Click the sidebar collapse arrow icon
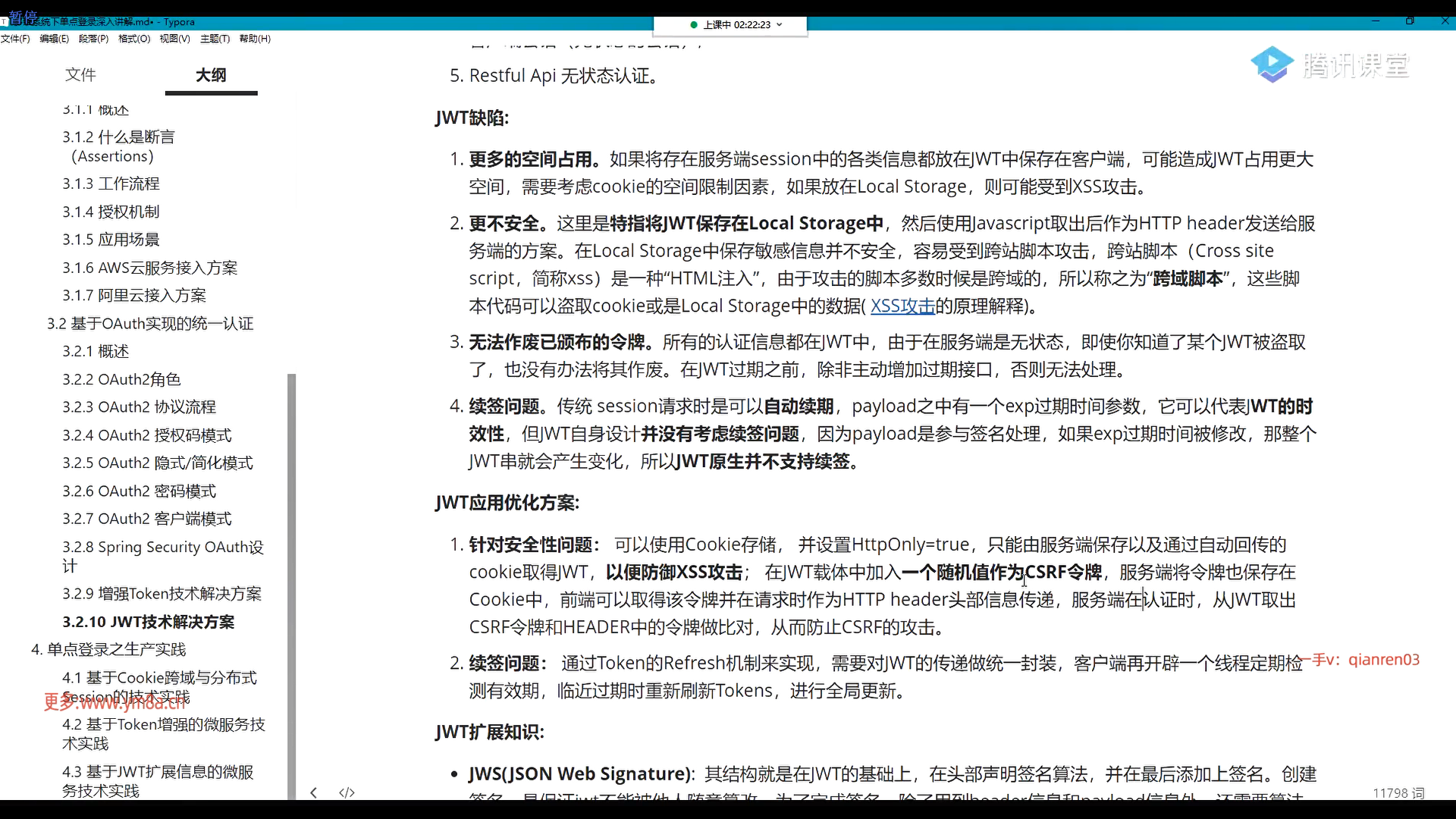The height and width of the screenshot is (819, 1456). click(314, 792)
